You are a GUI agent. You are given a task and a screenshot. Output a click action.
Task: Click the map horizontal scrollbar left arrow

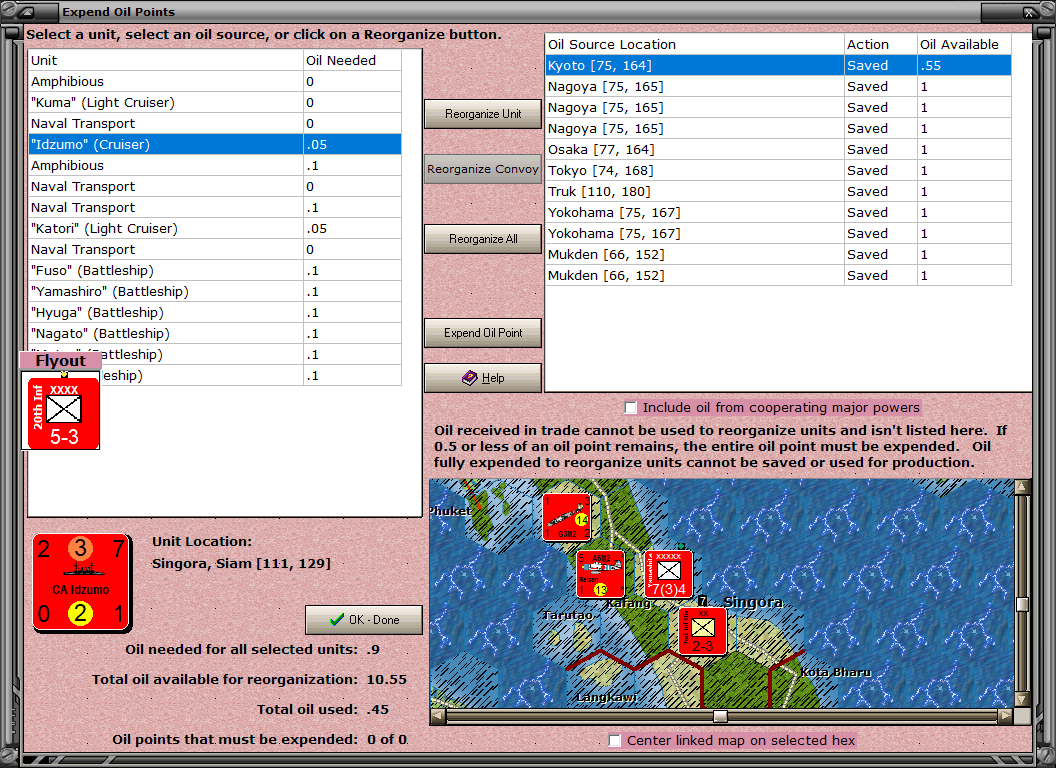point(438,716)
